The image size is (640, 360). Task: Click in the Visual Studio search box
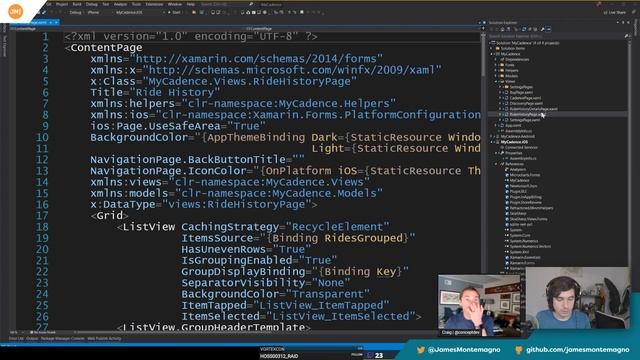pyautogui.click(x=227, y=4)
